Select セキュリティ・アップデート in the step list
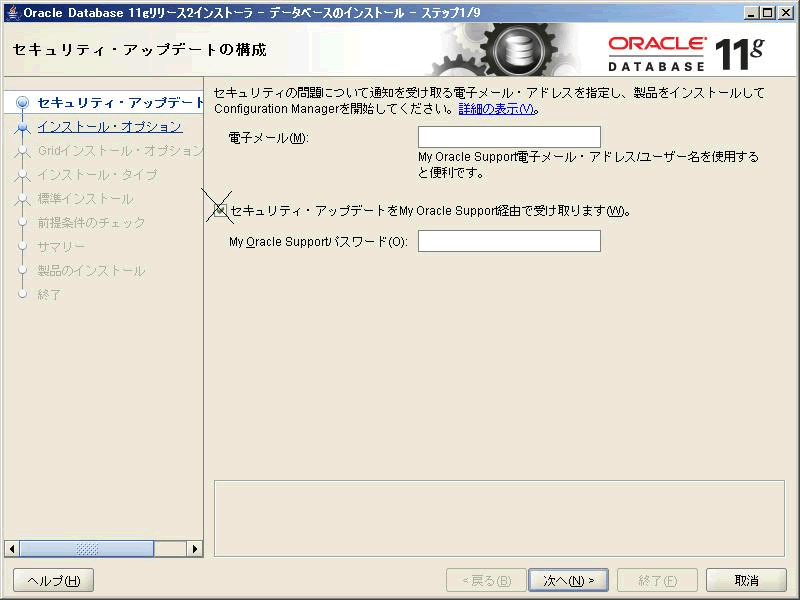Viewport: 800px width, 600px height. pyautogui.click(x=118, y=103)
